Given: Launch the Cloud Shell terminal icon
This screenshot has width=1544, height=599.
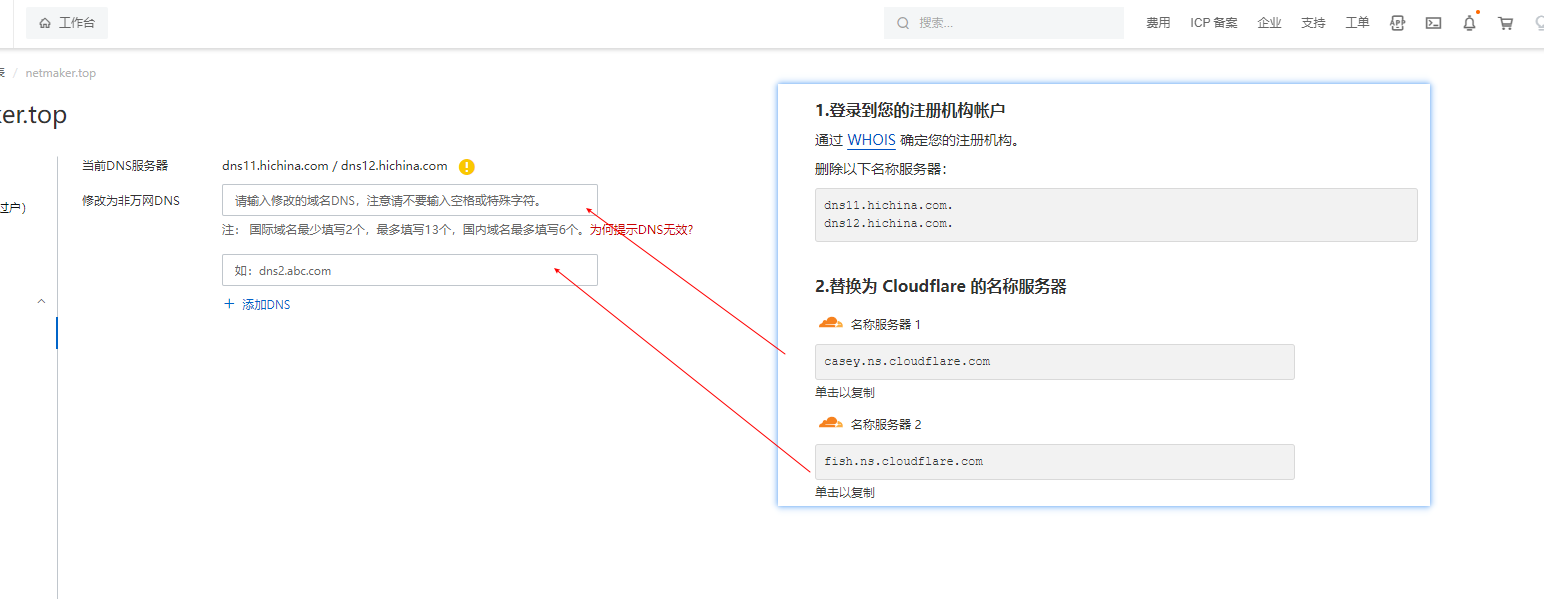Looking at the screenshot, I should pyautogui.click(x=1433, y=23).
